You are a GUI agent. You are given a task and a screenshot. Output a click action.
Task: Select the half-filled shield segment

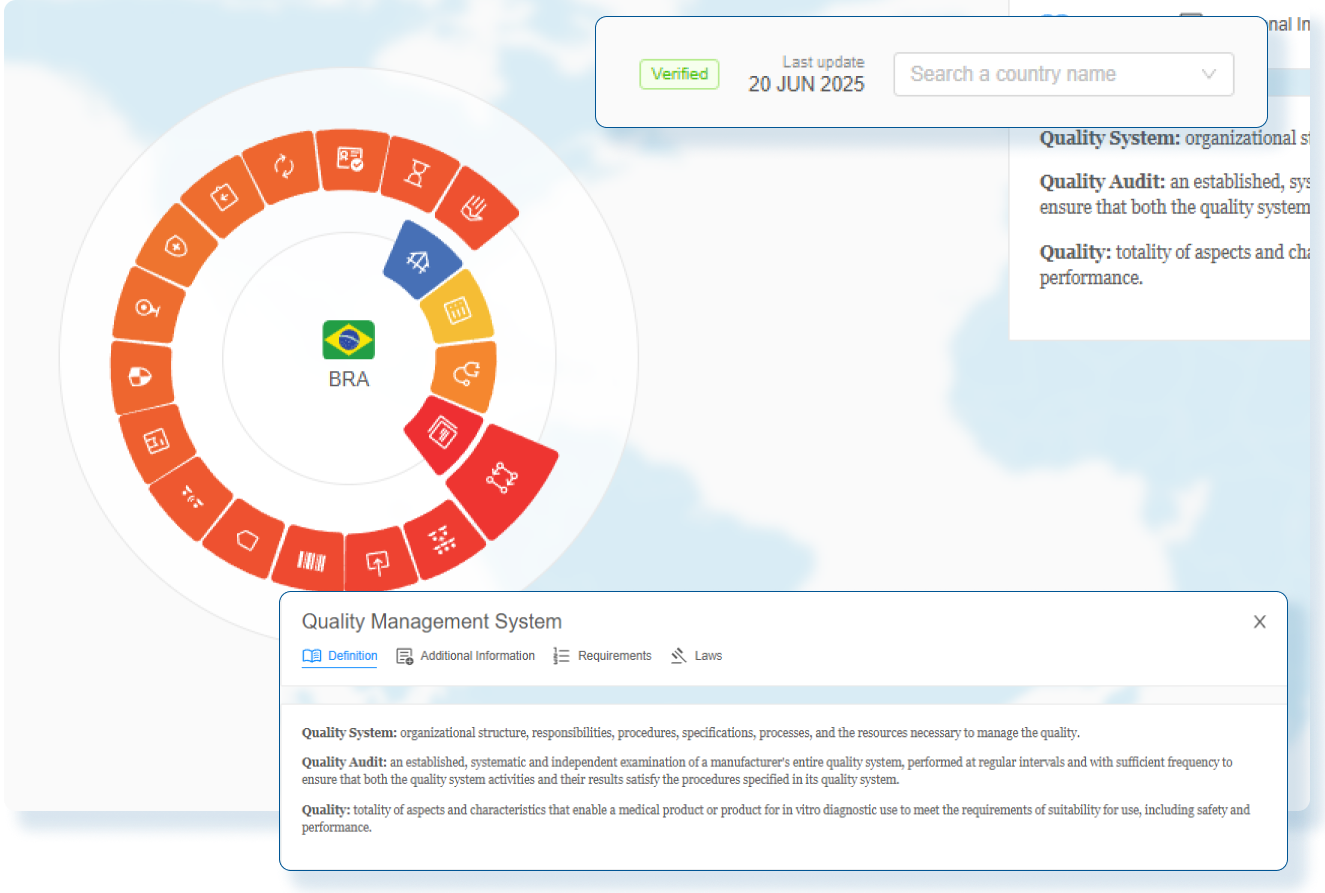(141, 377)
